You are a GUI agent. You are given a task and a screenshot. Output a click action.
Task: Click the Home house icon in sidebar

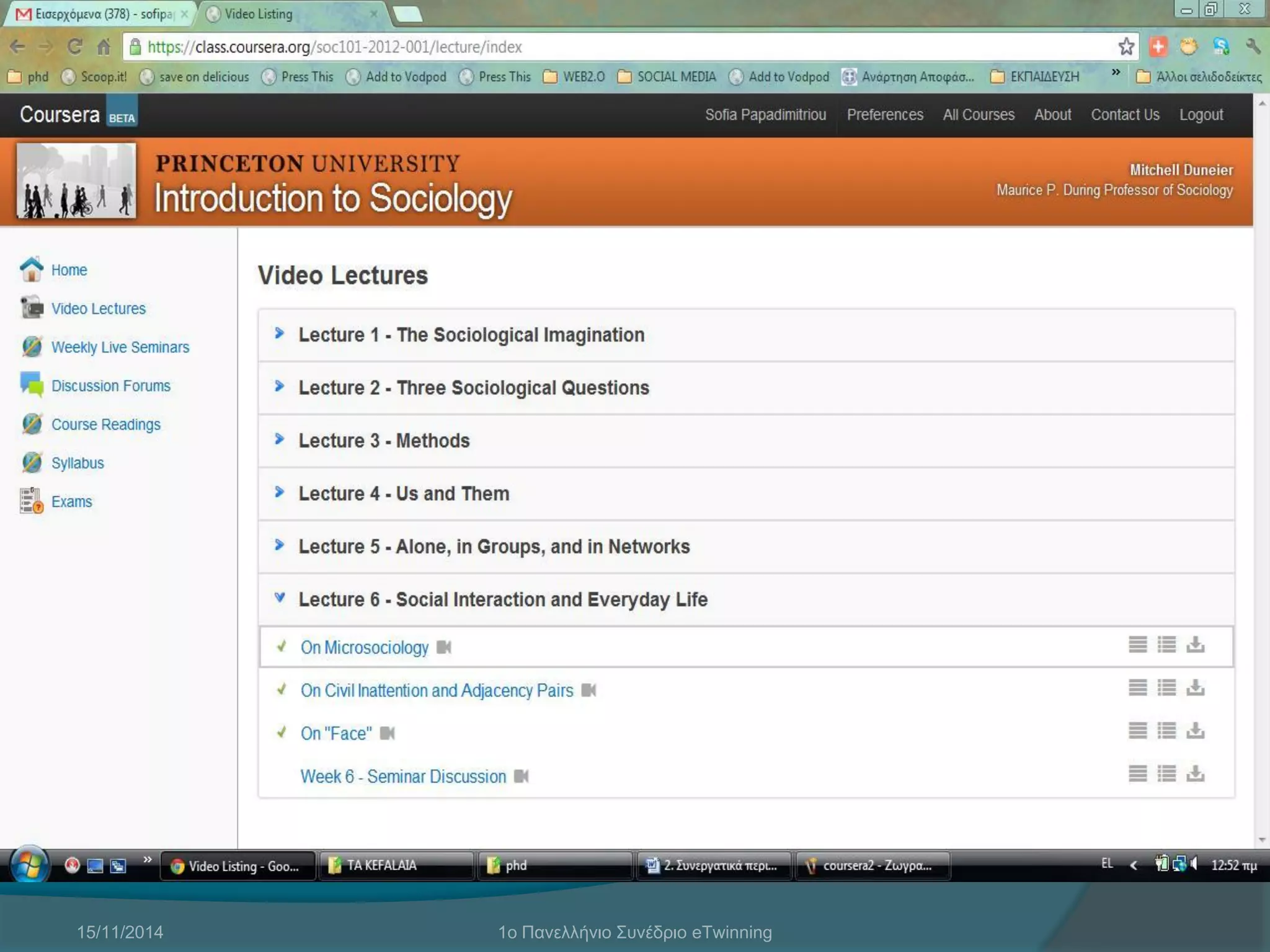[x=32, y=270]
